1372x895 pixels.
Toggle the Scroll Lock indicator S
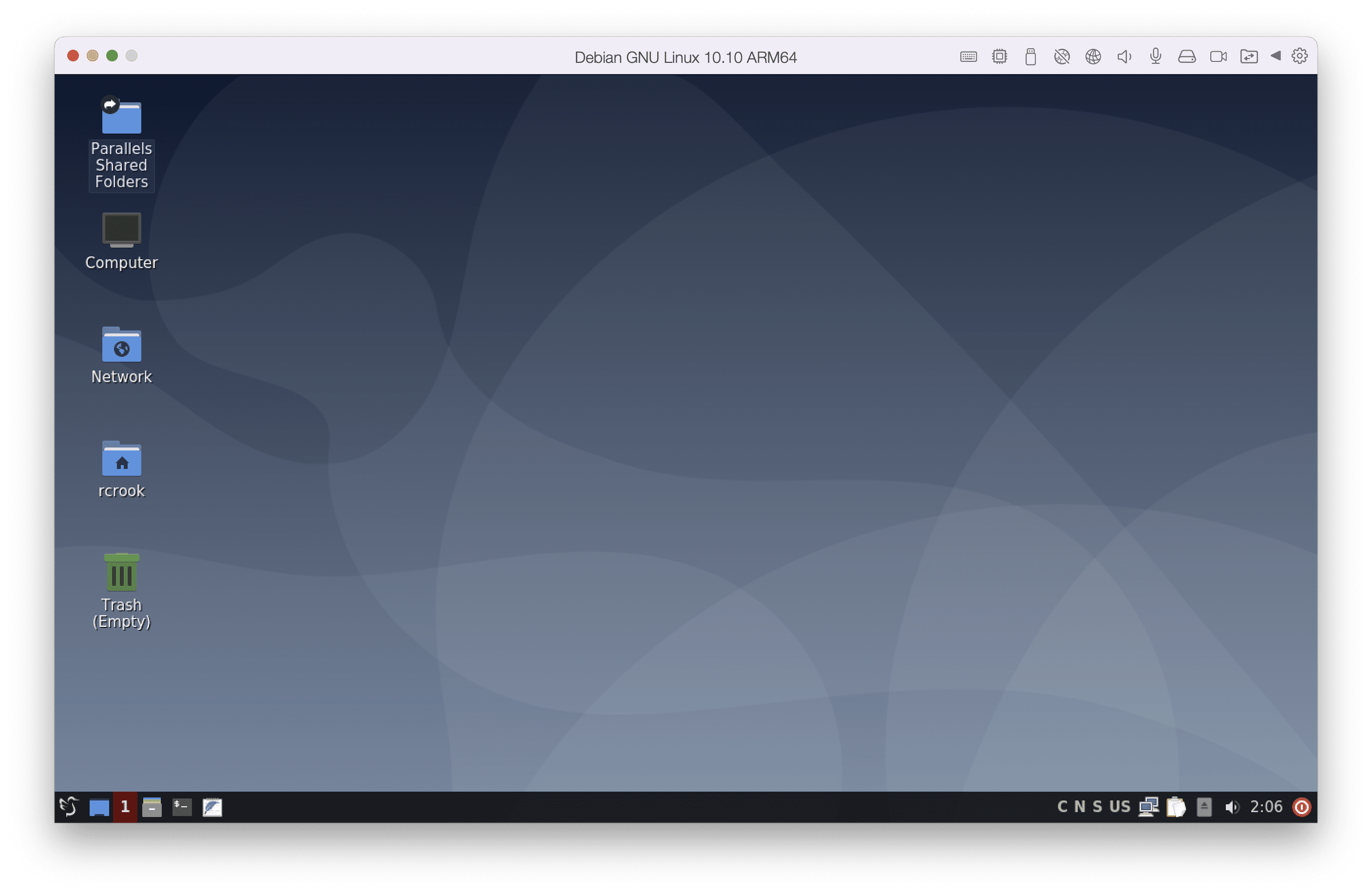tap(1098, 807)
